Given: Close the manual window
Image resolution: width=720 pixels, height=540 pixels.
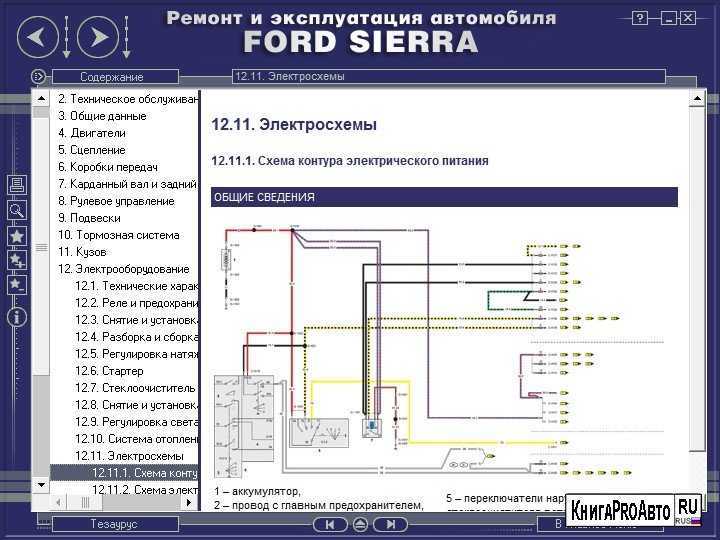Looking at the screenshot, I should pos(687,18).
